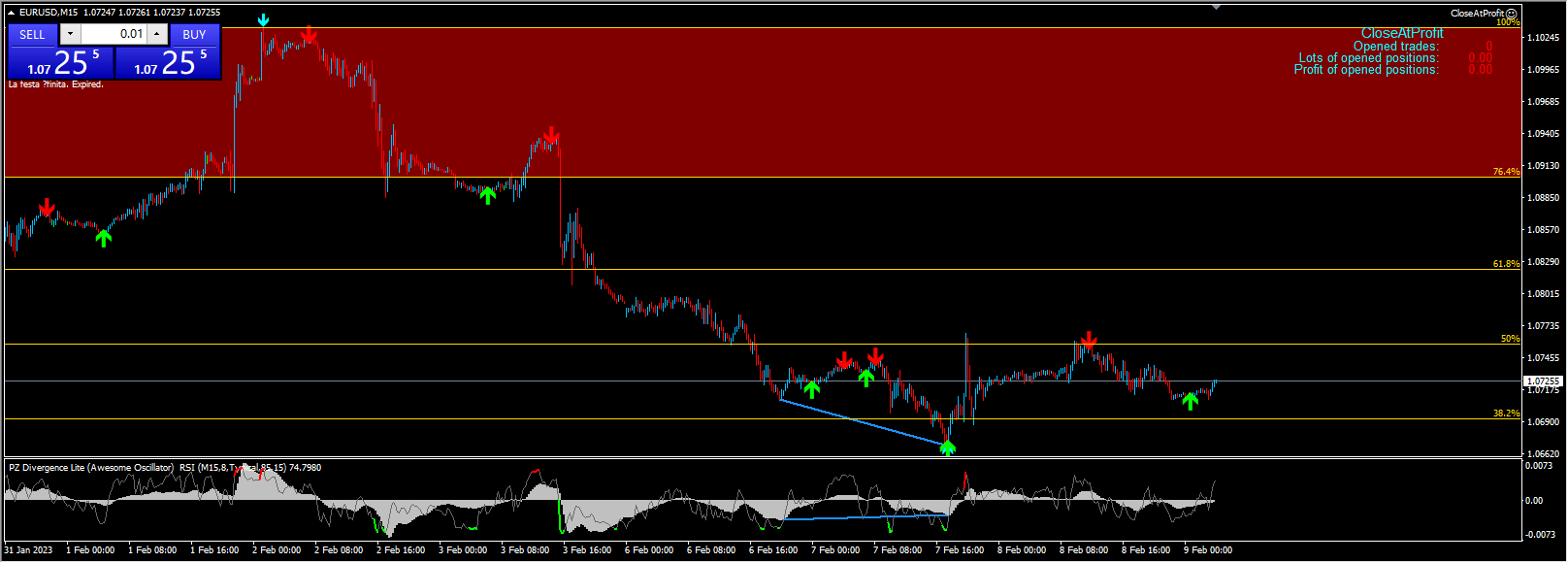The width and height of the screenshot is (1568, 563).
Task: Click the 38.2% Fibonacci level label
Action: pos(1506,414)
